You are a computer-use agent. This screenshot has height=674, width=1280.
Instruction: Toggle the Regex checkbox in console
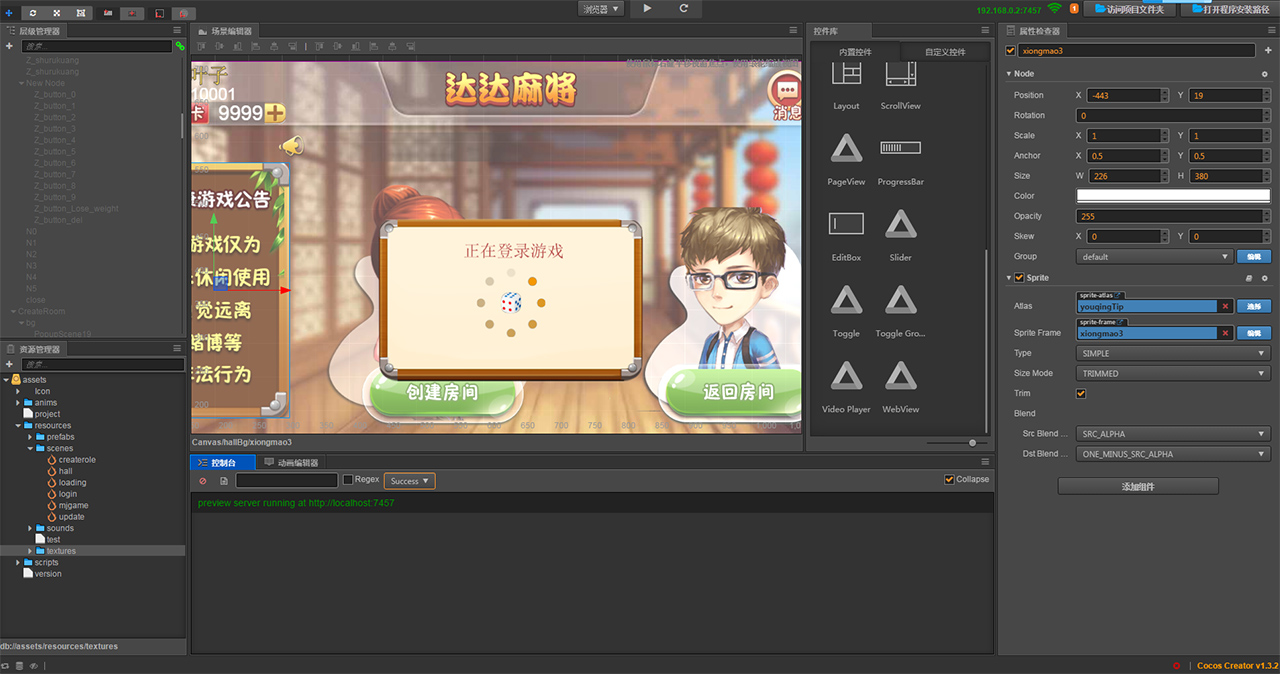tap(348, 480)
